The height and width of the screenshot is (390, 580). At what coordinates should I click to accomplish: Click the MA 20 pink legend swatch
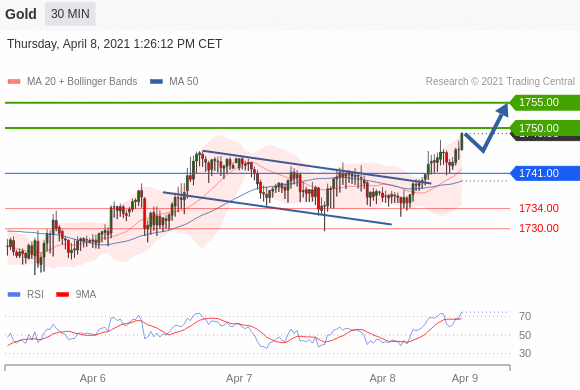(x=14, y=81)
